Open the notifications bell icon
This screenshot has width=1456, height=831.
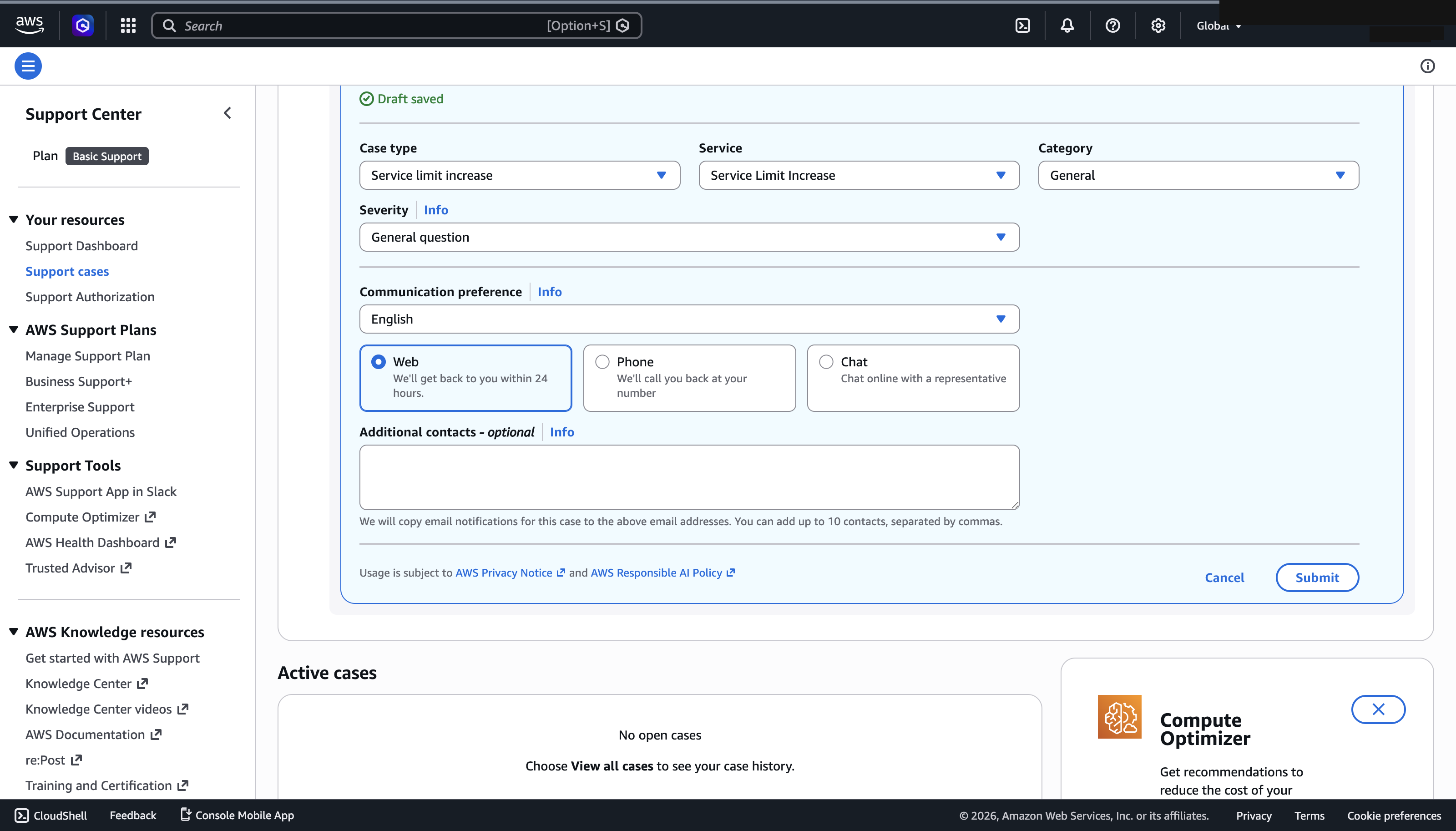[1067, 25]
